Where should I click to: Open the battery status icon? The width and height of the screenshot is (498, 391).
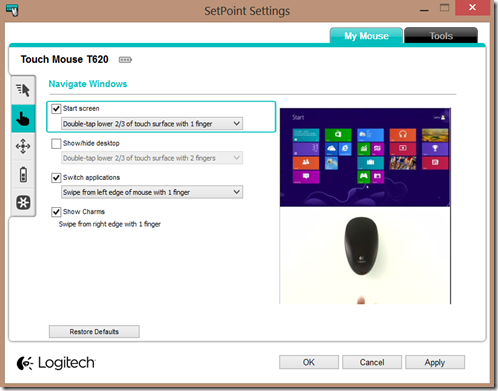click(x=23, y=175)
